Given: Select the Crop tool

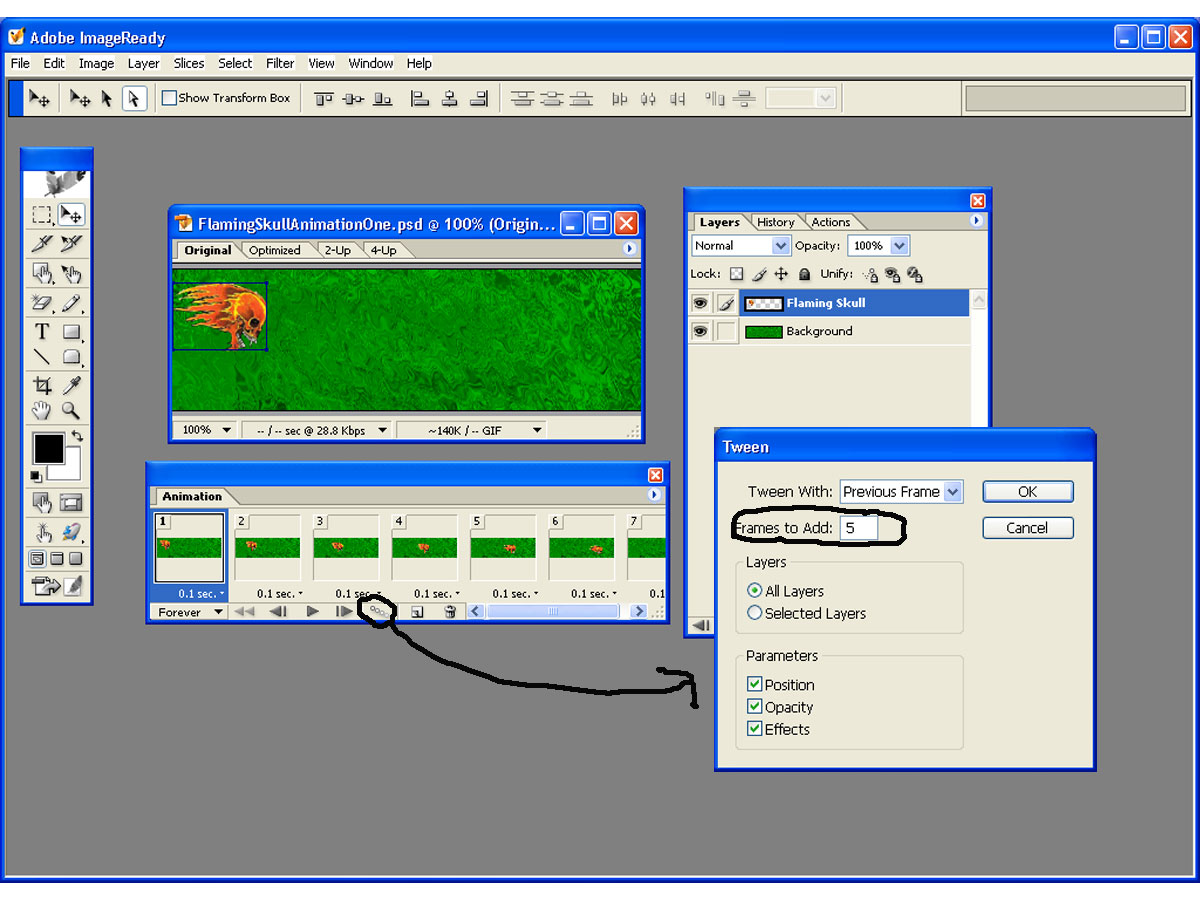Looking at the screenshot, I should 42,385.
